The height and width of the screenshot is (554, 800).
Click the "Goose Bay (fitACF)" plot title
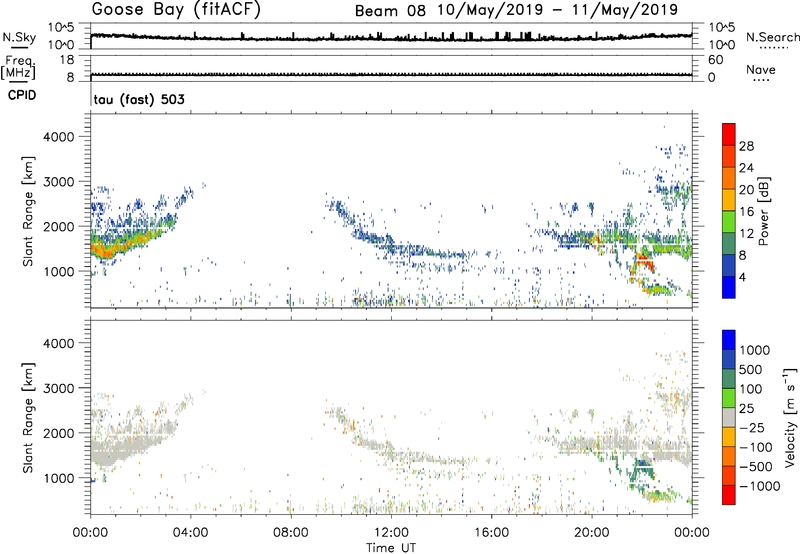point(176,9)
